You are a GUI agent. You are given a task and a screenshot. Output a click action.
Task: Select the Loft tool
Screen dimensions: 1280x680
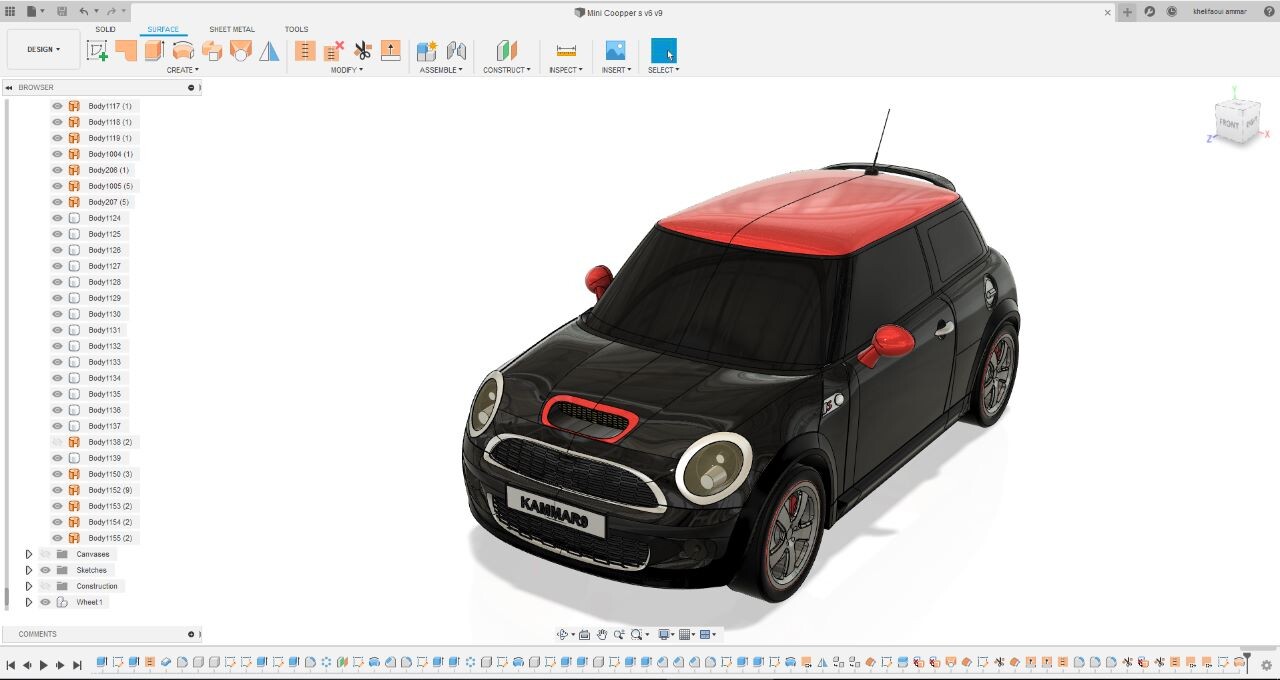click(x=241, y=48)
